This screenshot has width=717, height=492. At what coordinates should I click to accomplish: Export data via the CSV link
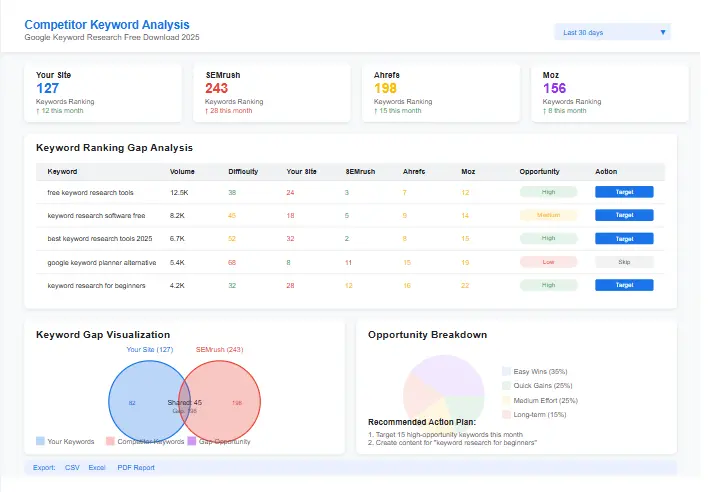point(72,467)
